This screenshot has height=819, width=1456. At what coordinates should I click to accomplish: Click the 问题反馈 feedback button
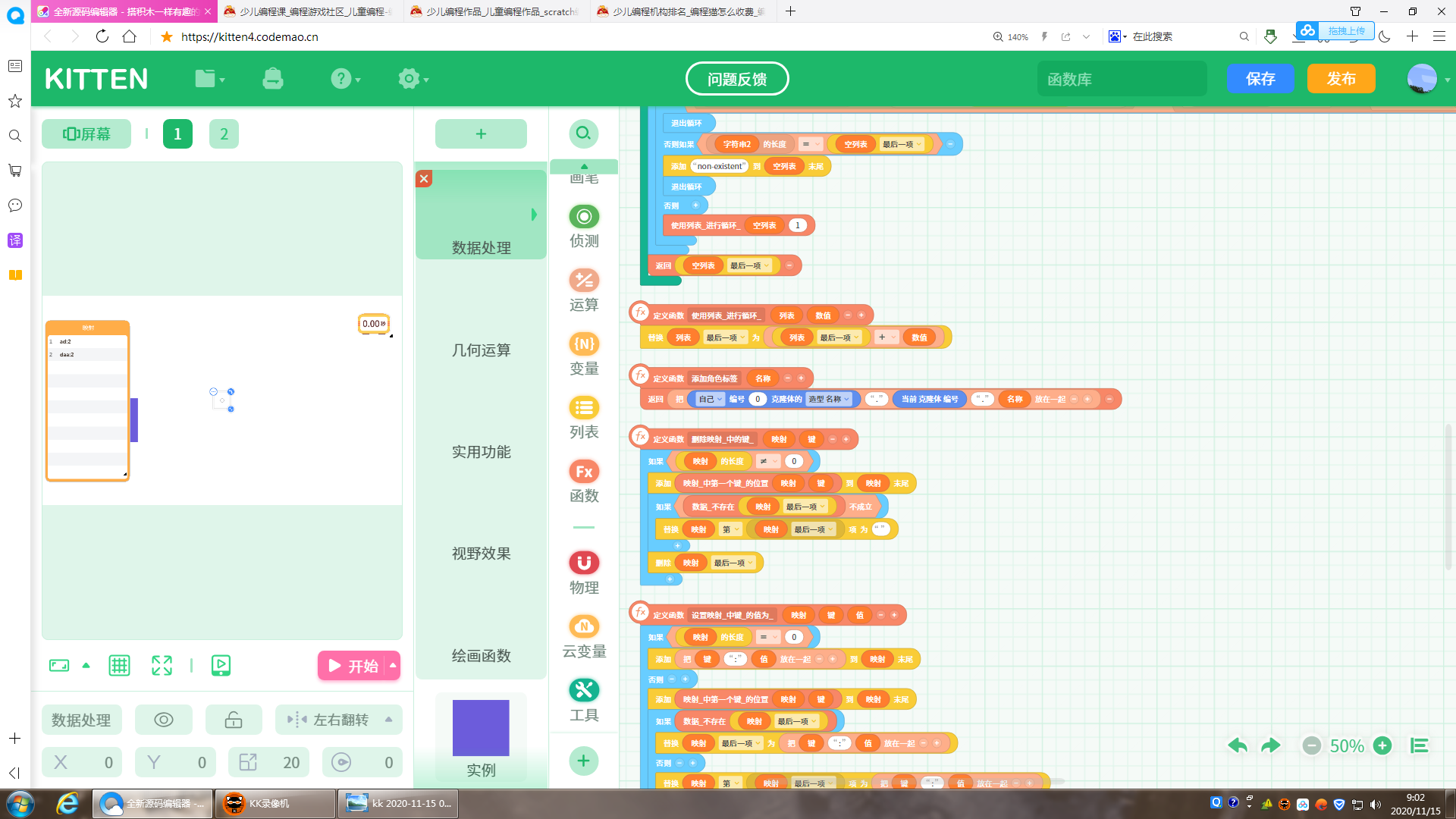click(x=737, y=79)
